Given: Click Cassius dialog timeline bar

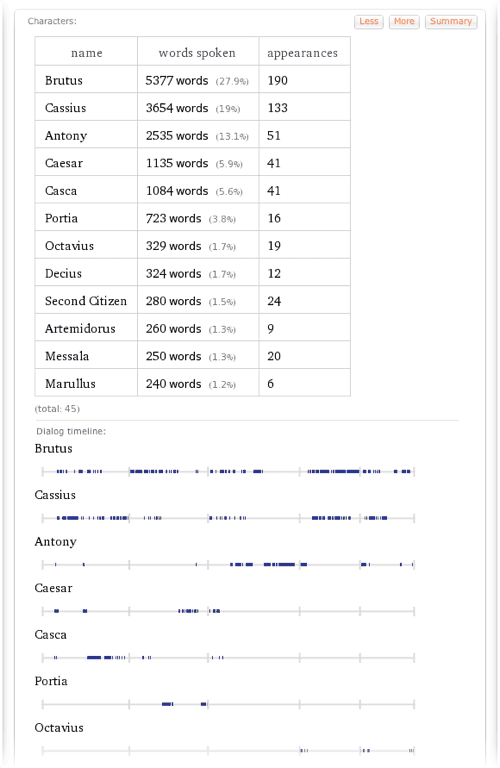Looking at the screenshot, I should click(228, 518).
